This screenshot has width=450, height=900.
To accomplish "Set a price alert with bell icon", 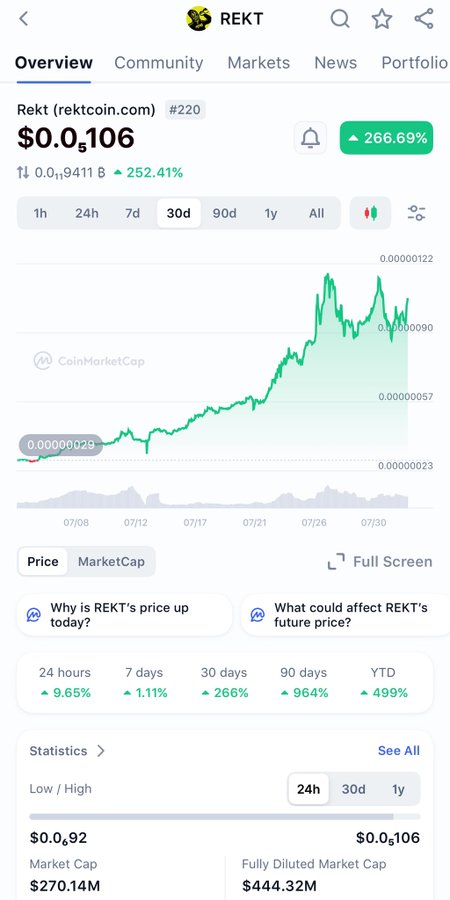I will [311, 138].
